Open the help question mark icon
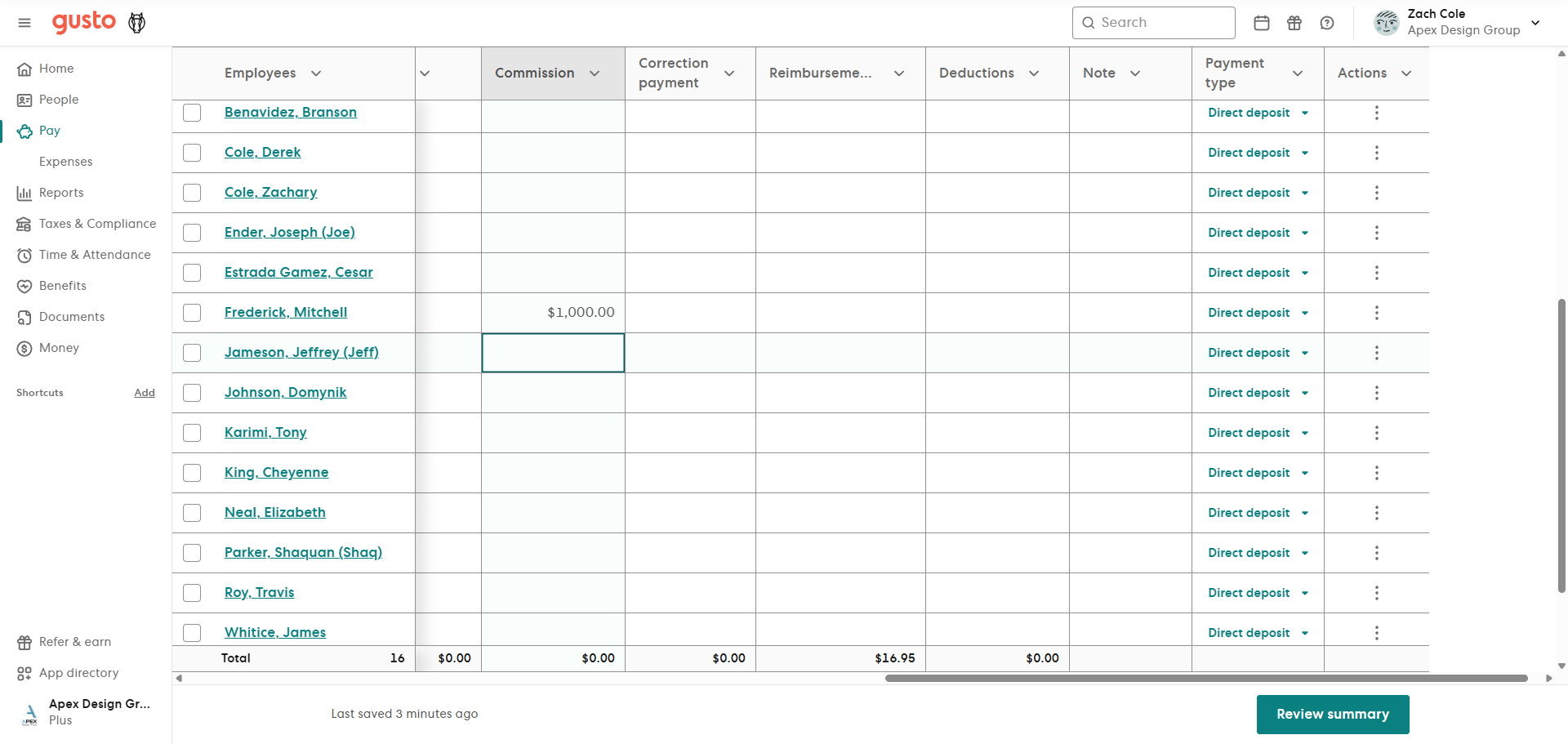1568x744 pixels. 1327,23
